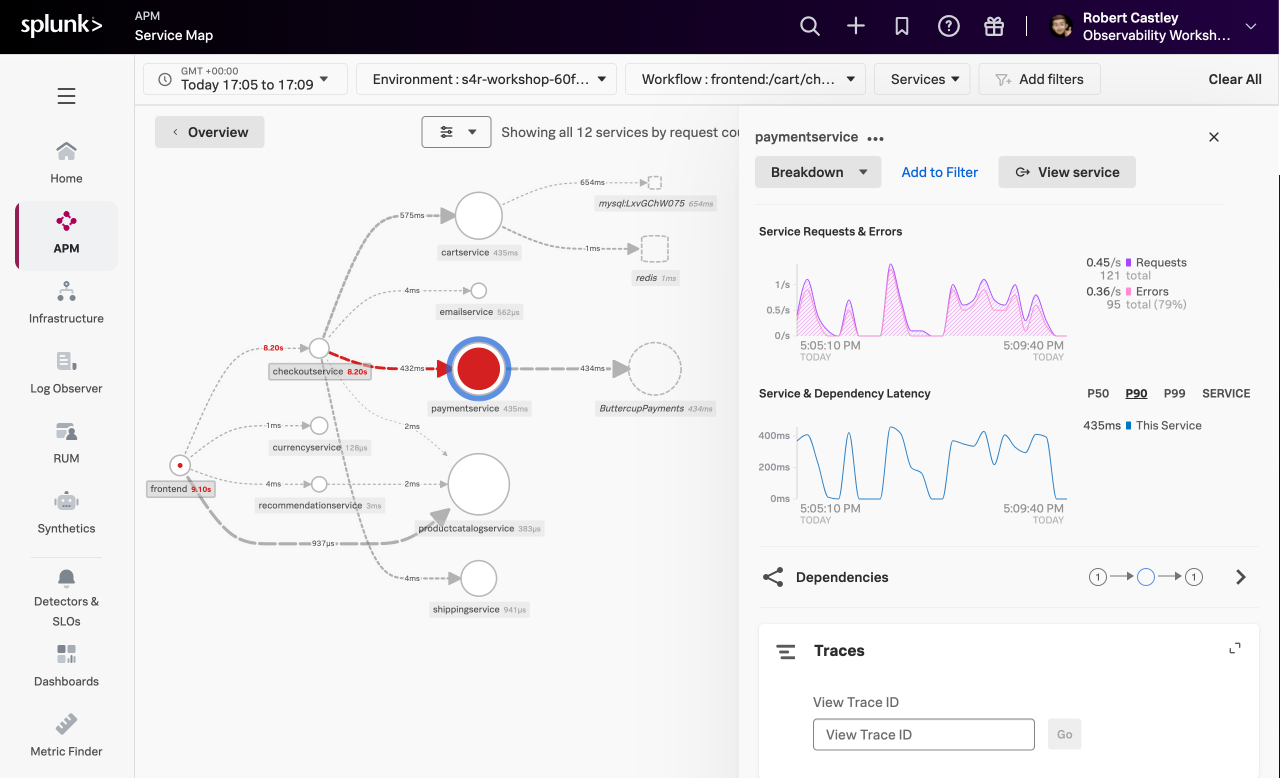Viewport: 1280px width, 778px height.
Task: Click the plus create icon
Action: coord(856,27)
